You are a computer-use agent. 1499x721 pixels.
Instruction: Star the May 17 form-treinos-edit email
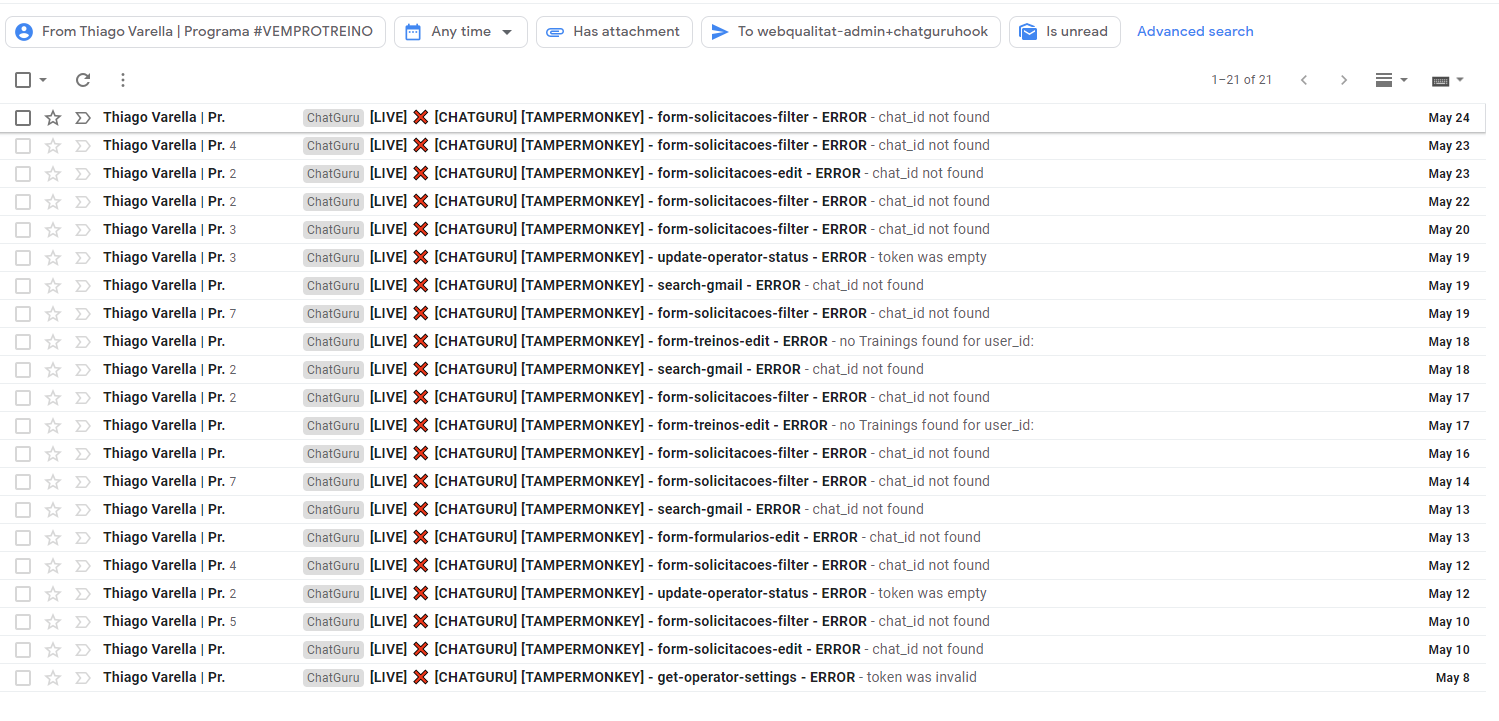click(53, 426)
